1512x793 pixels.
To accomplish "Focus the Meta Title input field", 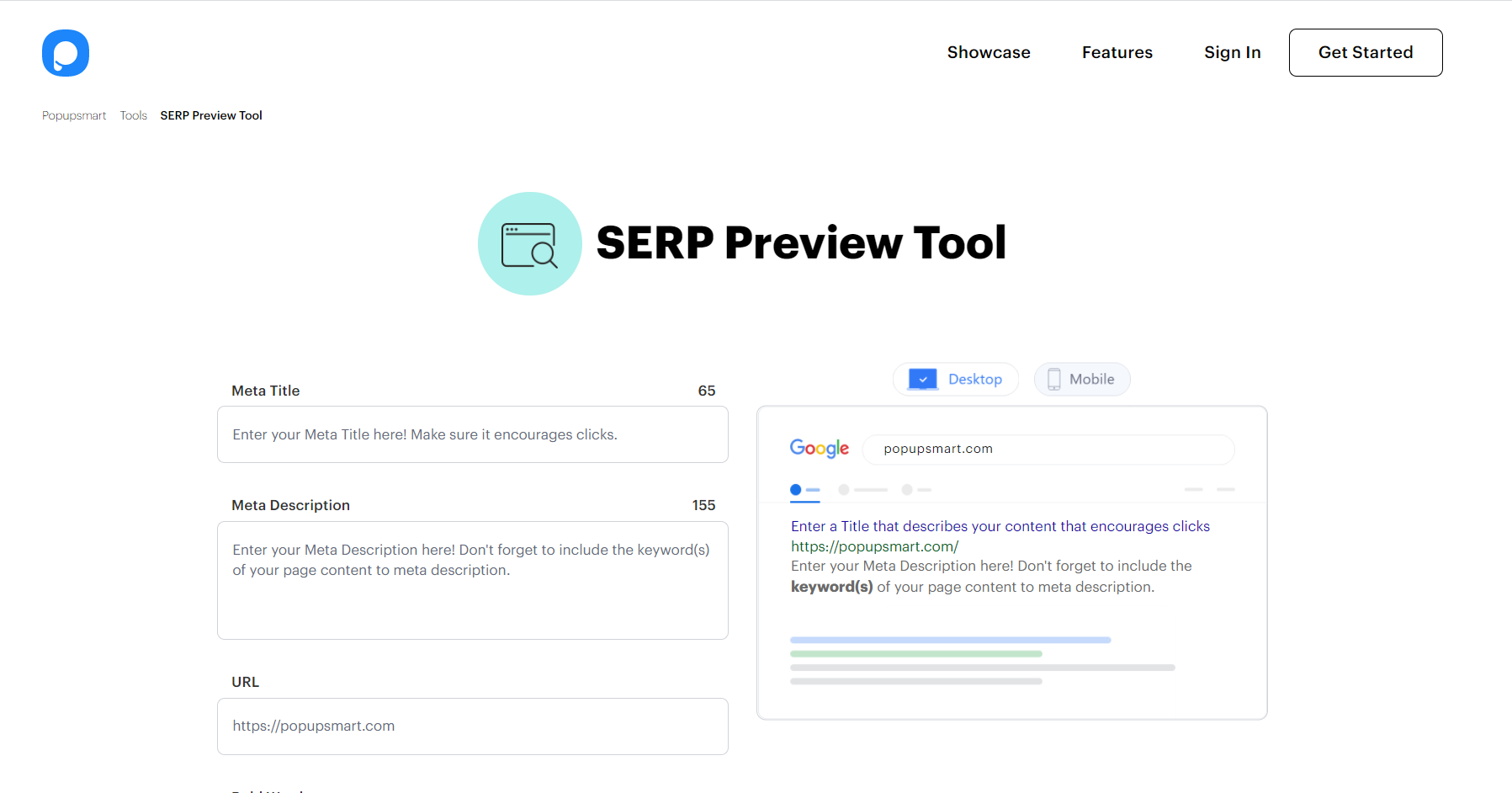I will tap(472, 434).
